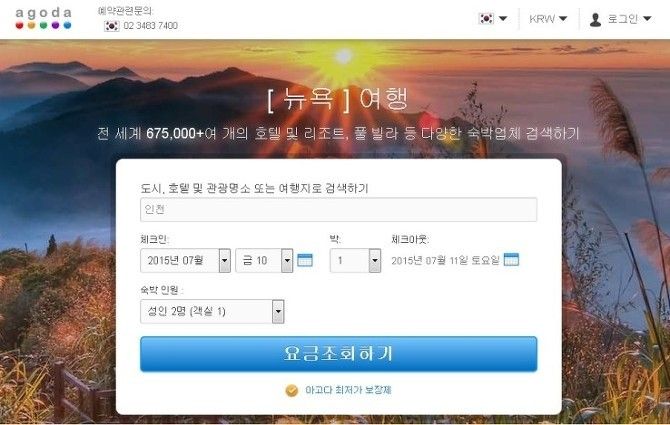Click the Korean flag beside phone number
670x425 pixels.
click(x=112, y=26)
